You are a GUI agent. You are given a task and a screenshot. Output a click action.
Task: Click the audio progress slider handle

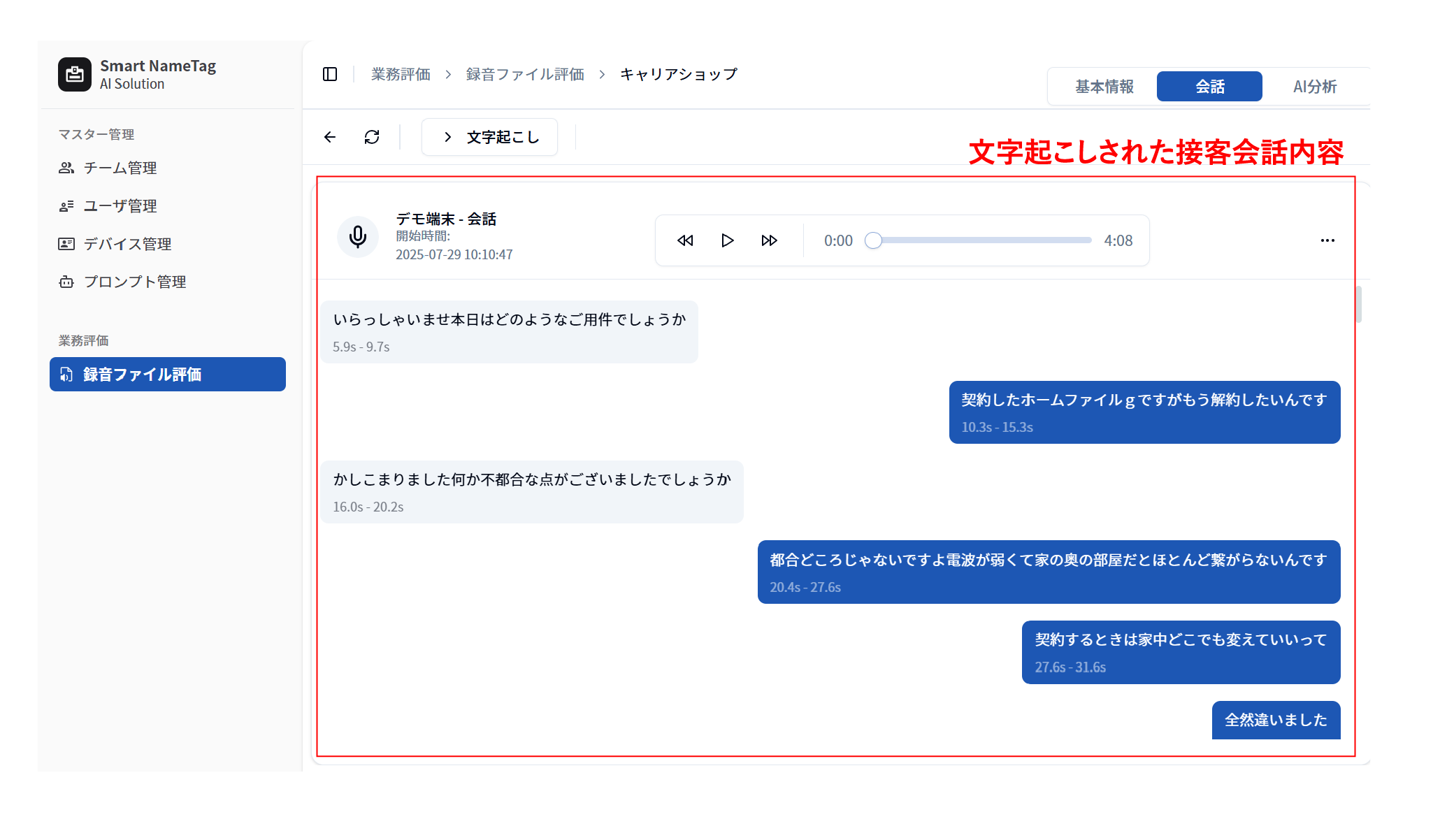click(873, 240)
